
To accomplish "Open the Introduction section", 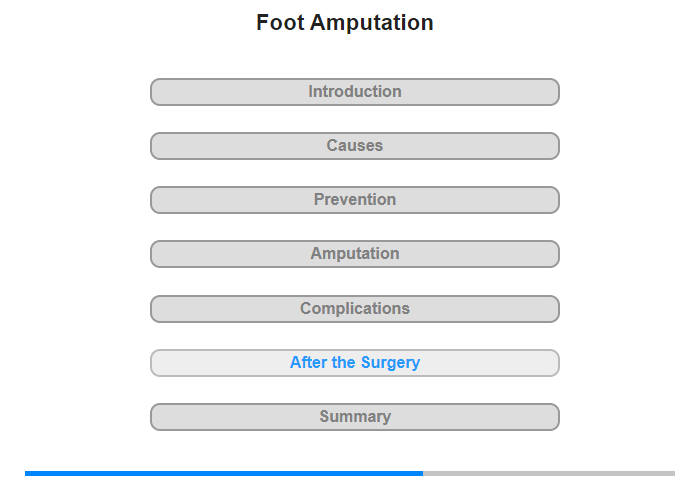I will click(x=354, y=92).
